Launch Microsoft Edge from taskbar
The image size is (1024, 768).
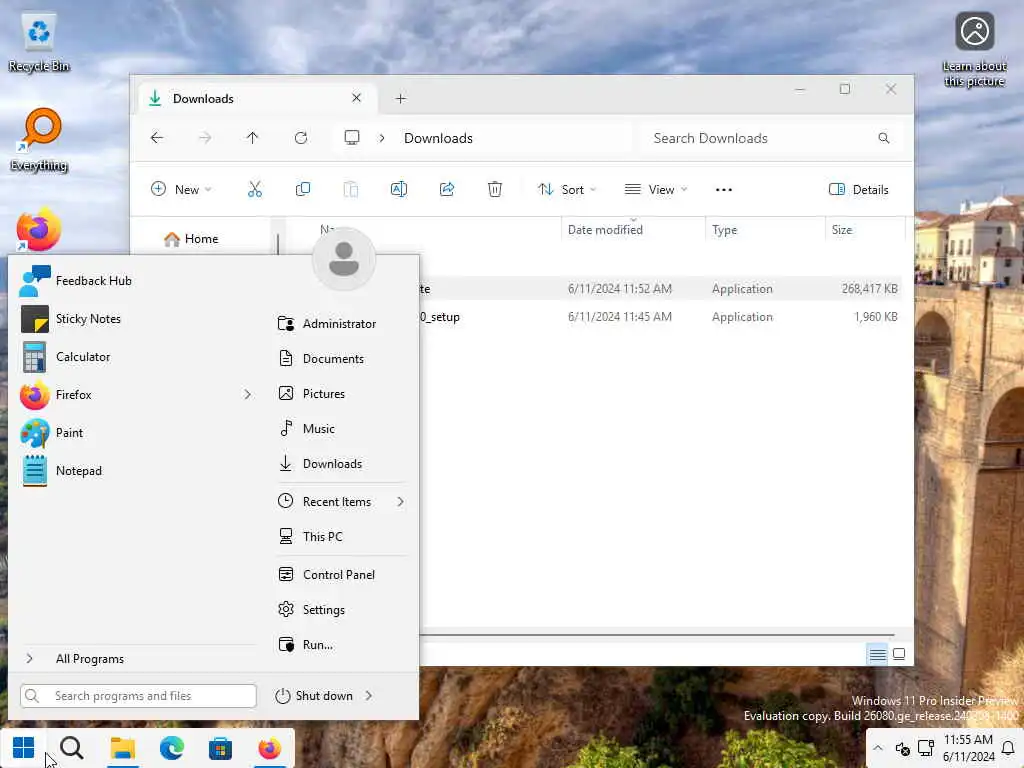(172, 748)
